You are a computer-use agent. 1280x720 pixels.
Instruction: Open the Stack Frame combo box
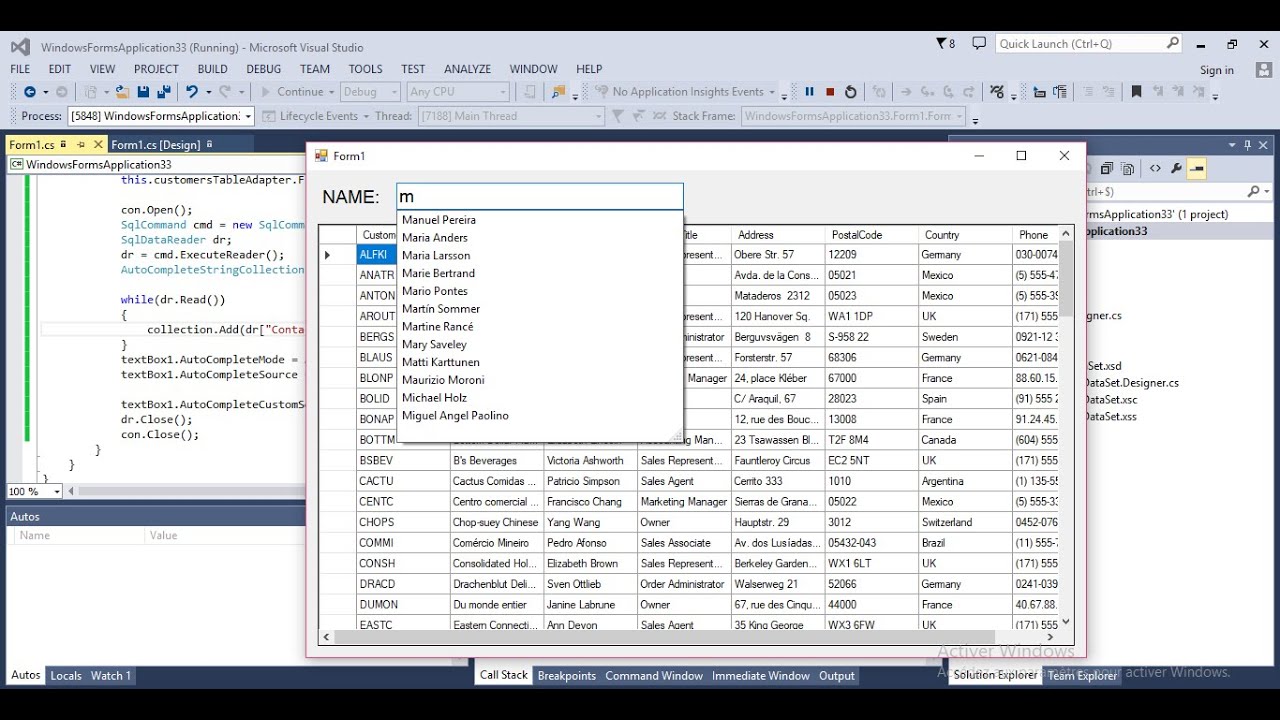point(855,116)
